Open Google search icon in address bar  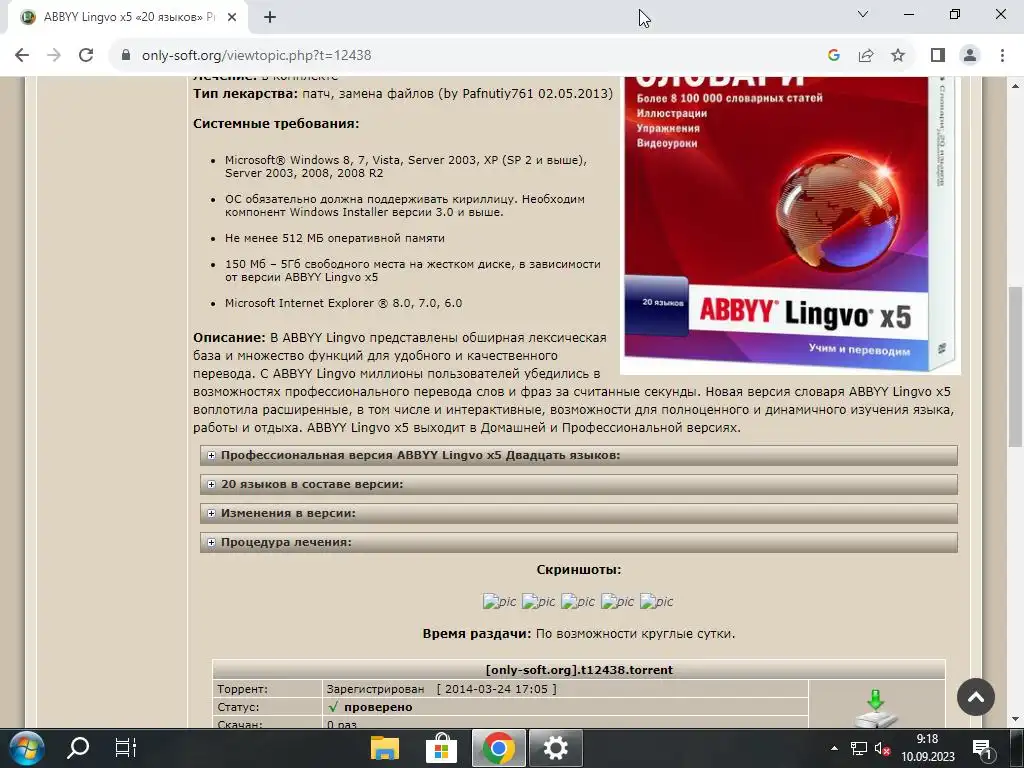[833, 56]
